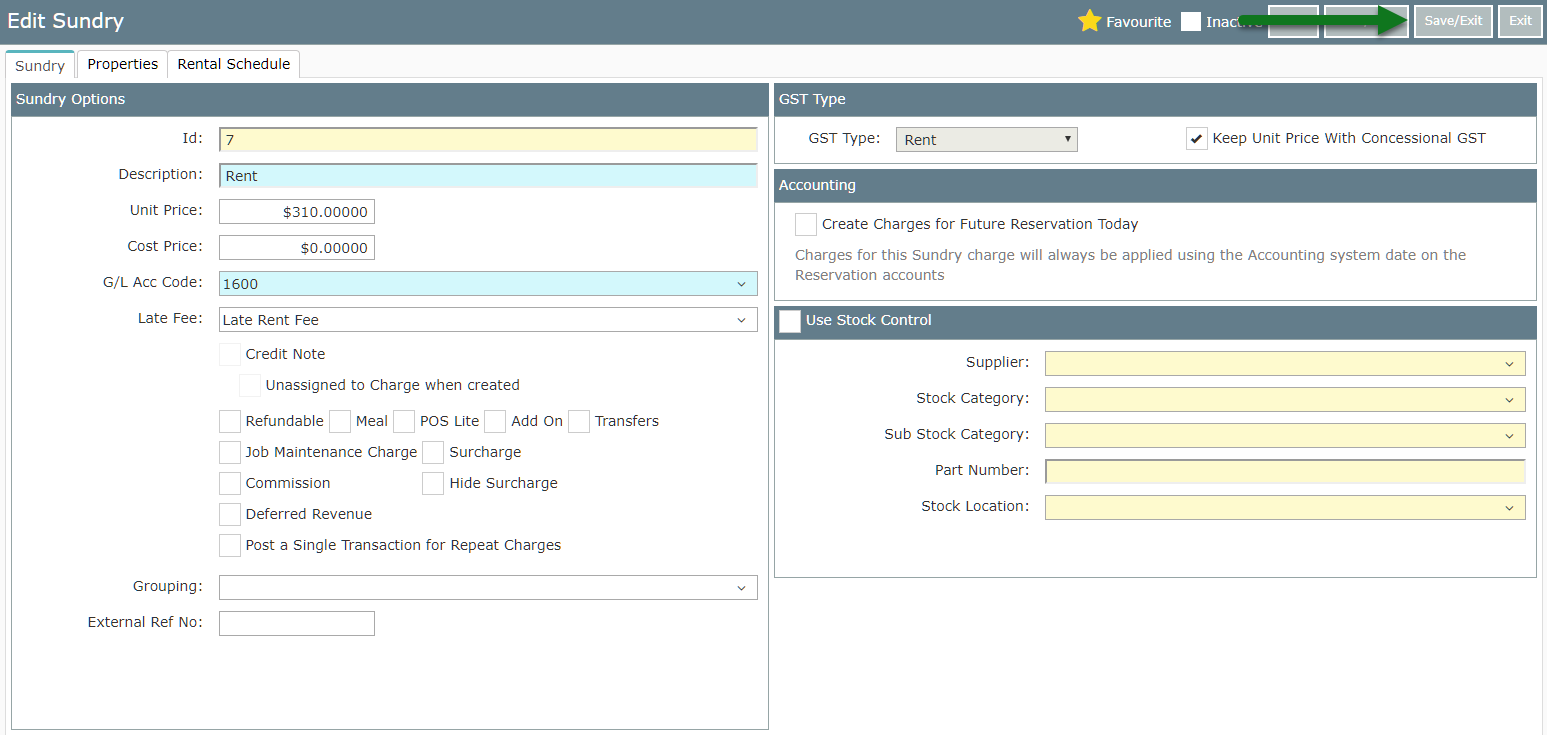
Task: Click the Favourite star icon
Action: (x=1089, y=21)
